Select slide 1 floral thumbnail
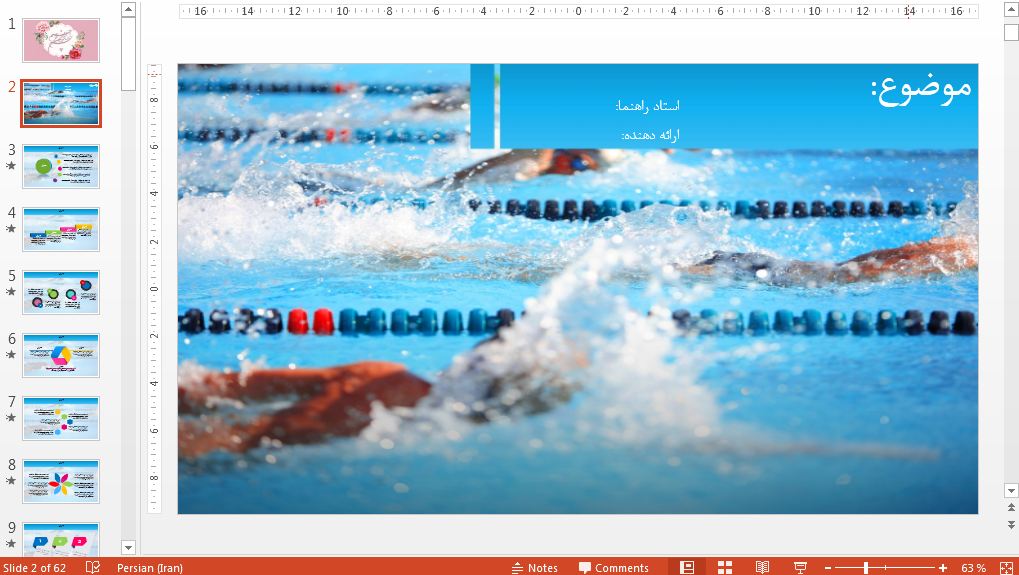The image size is (1019, 575). point(61,40)
